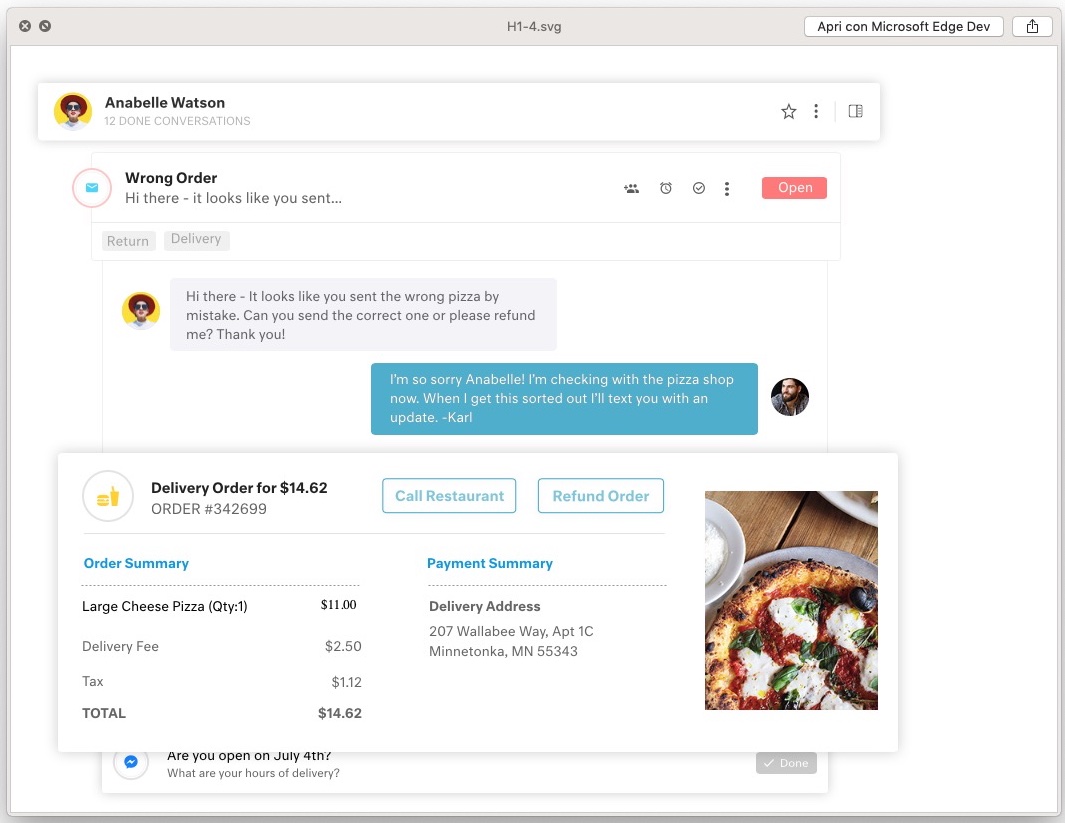Image resolution: width=1065 pixels, height=823 pixels.
Task: Click the Wrong Order conversation title
Action: [171, 178]
